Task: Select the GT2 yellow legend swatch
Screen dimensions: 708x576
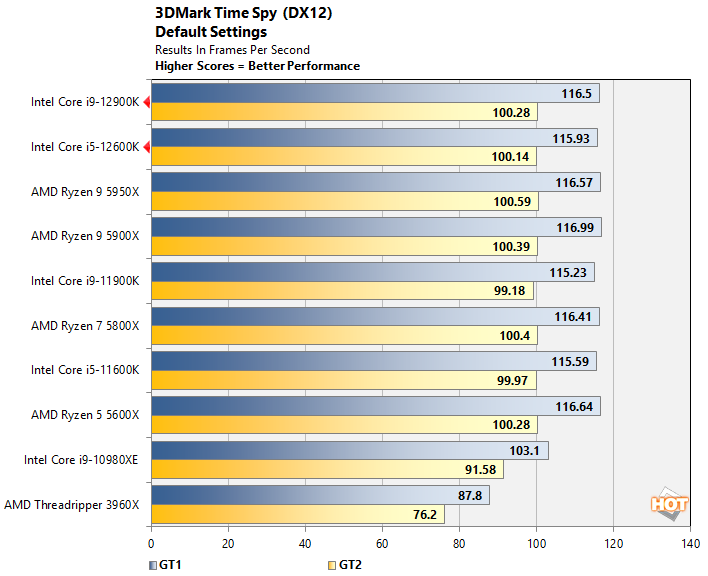Action: coord(331,565)
